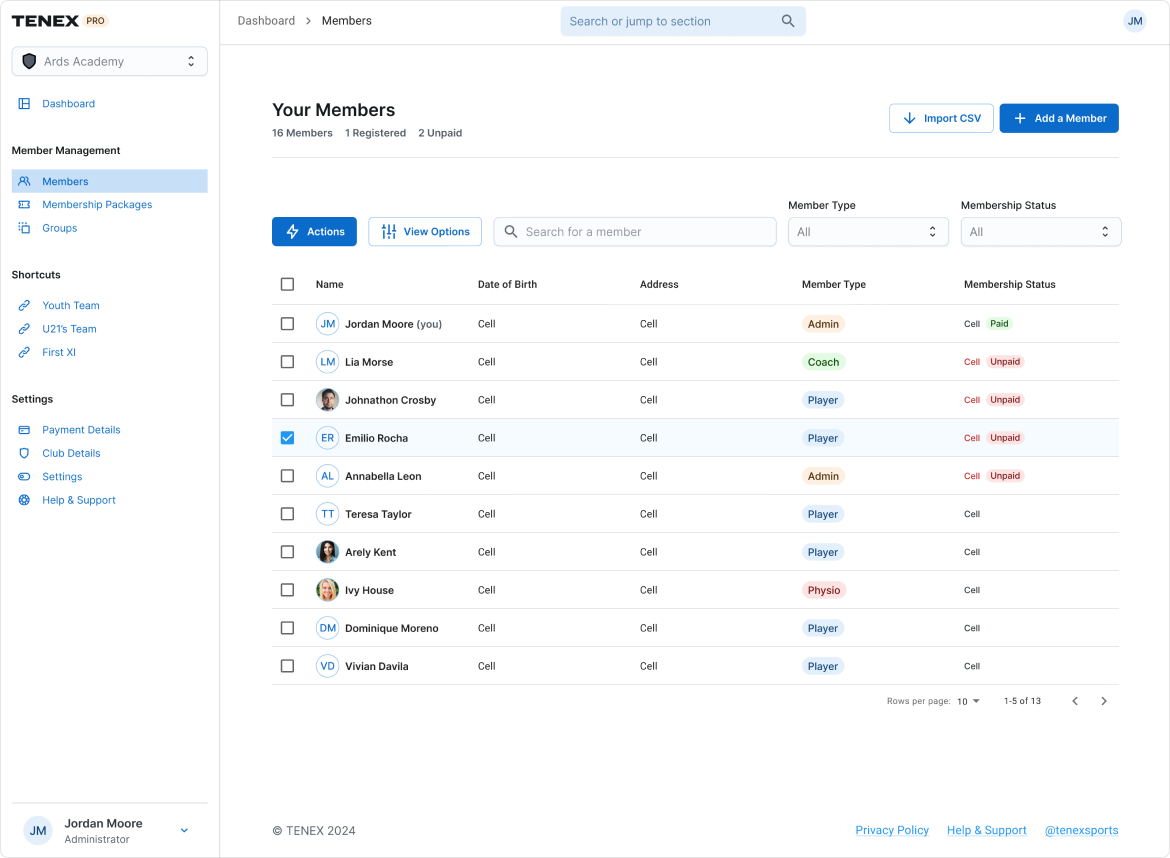This screenshot has height=858, width=1170.
Task: Open the Ards Academy club switcher
Action: [x=110, y=61]
